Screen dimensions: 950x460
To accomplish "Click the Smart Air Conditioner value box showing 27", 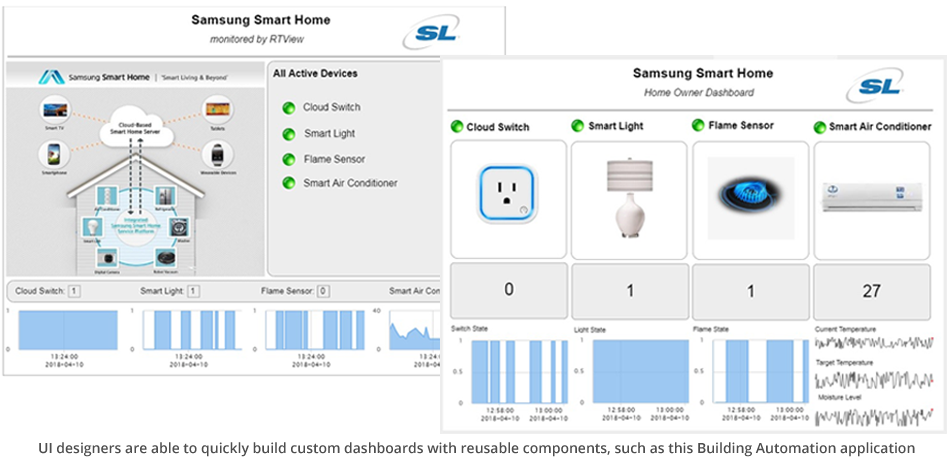I will click(x=871, y=292).
